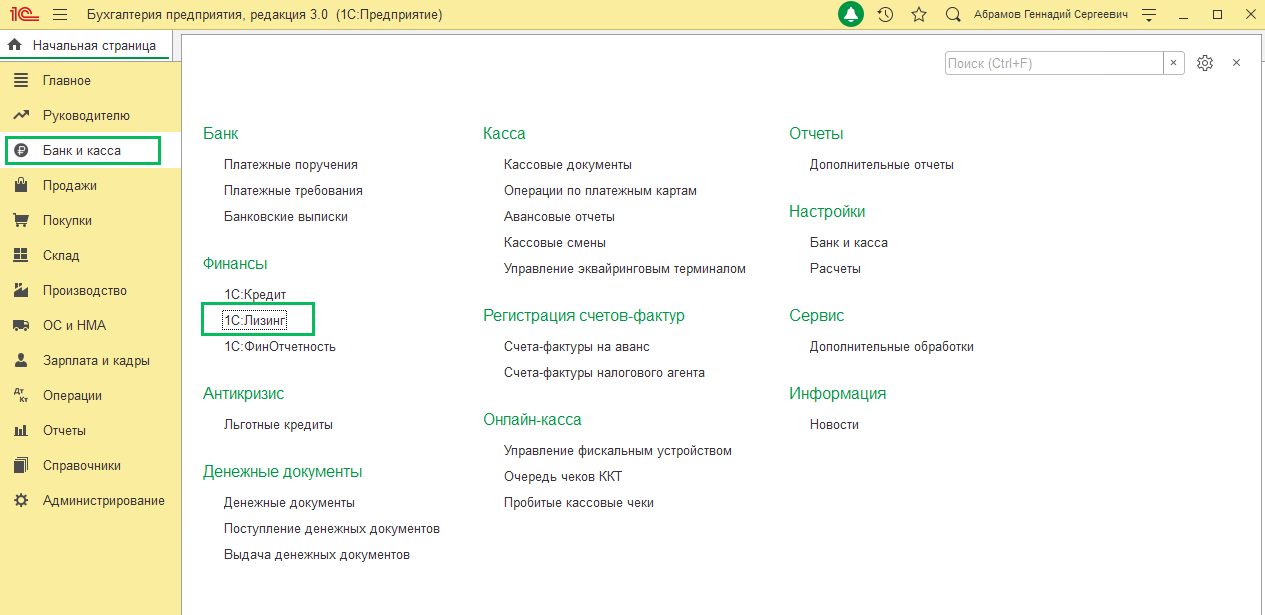Open the Зарплата и кадры section
Screen dimensions: 1265x615
click(96, 361)
